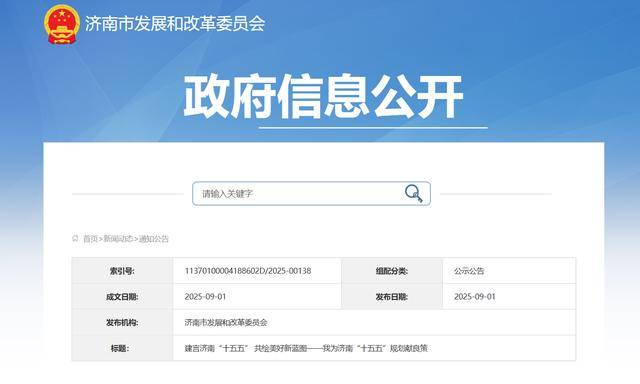Click 发布日期 value 2025-09-01
Image resolution: width=640 pixels, height=384 pixels.
(475, 297)
